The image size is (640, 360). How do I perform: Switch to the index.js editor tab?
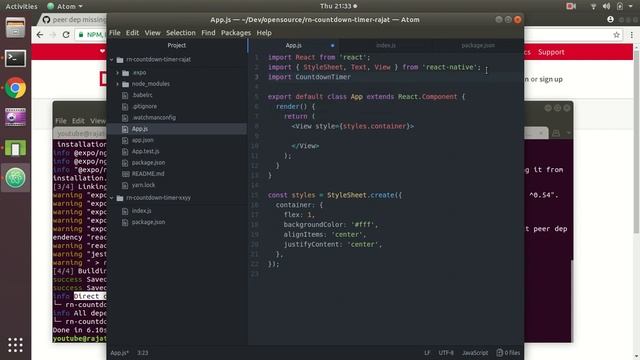tap(385, 45)
